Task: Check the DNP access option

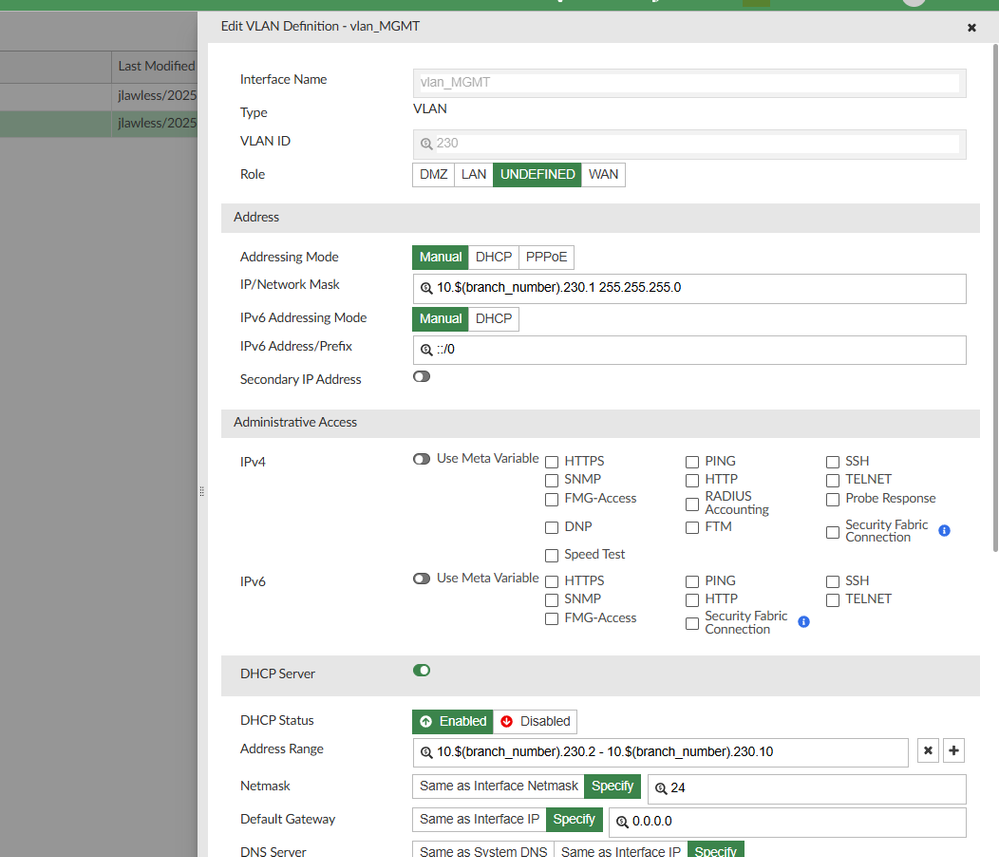Action: pyautogui.click(x=552, y=528)
